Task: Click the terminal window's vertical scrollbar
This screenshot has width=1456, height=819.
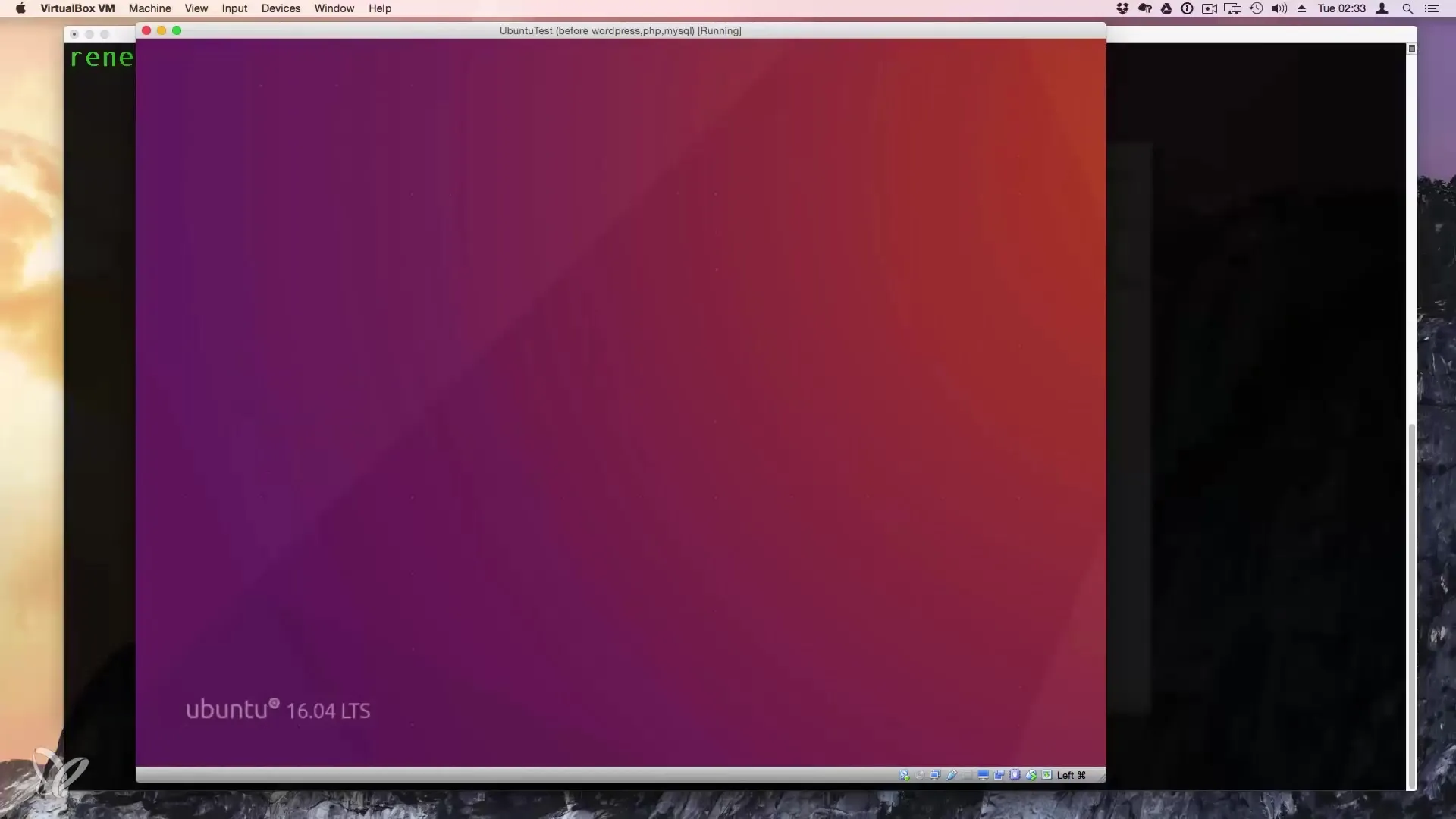Action: (x=1411, y=607)
